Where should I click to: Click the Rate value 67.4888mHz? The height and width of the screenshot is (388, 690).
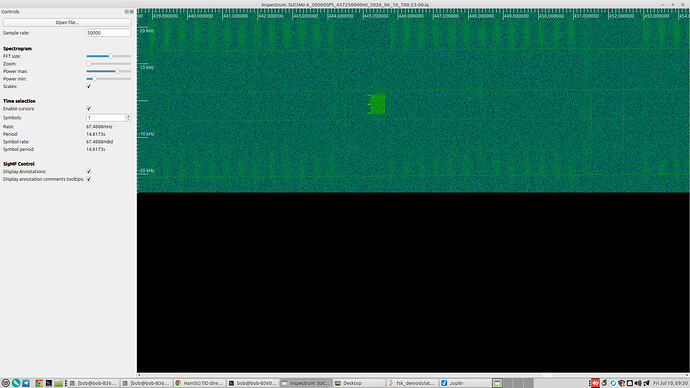[x=99, y=127]
